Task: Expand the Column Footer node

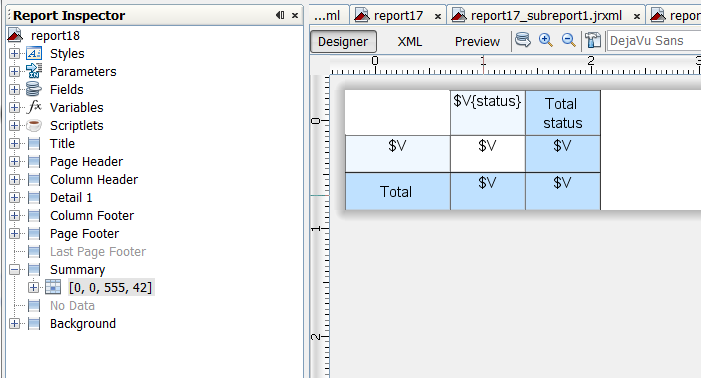Action: pyautogui.click(x=14, y=215)
